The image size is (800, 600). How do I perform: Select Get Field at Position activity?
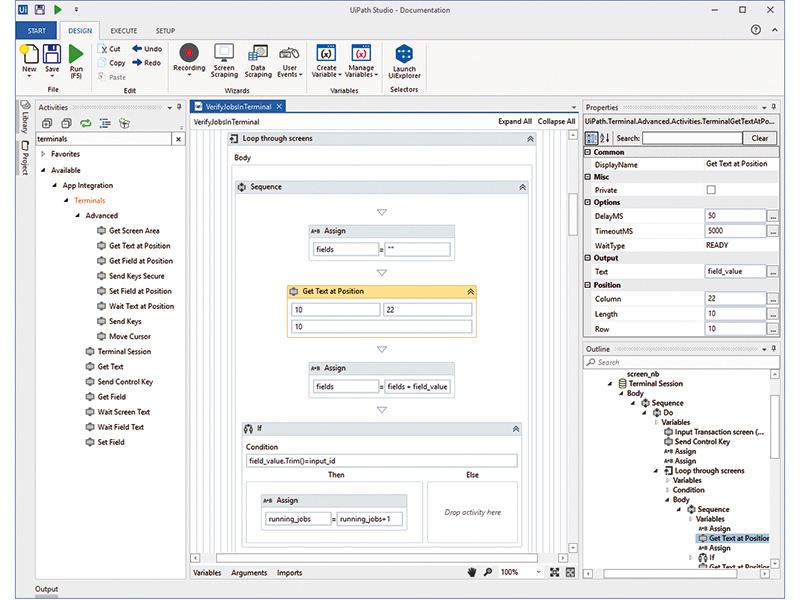[x=135, y=261]
